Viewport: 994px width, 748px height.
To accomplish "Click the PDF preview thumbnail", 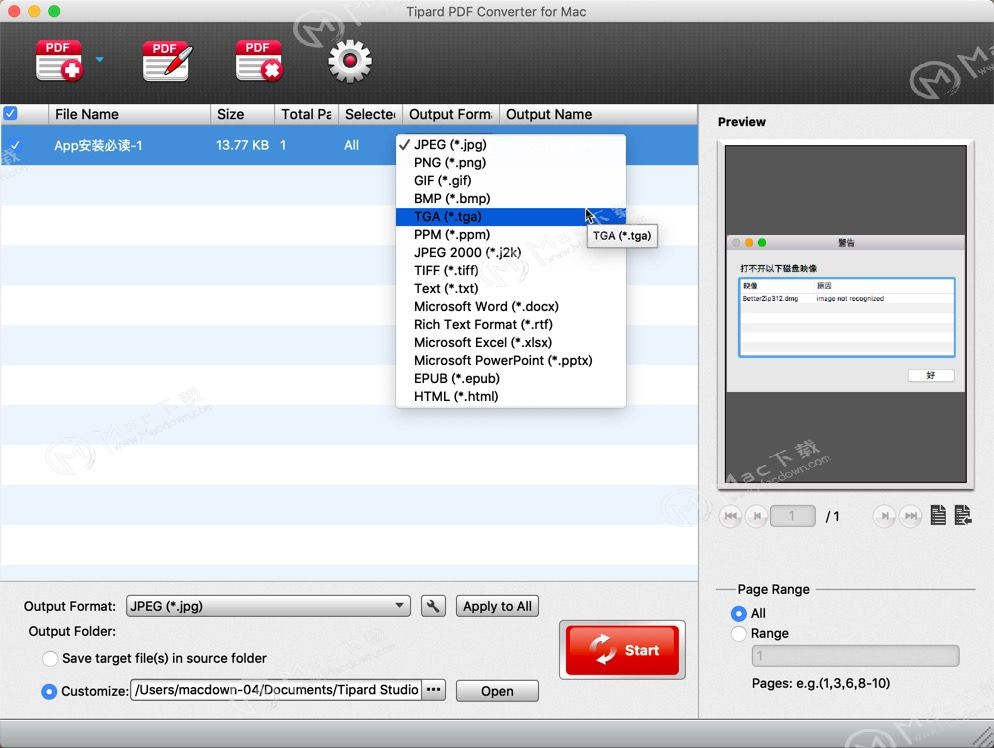I will (x=846, y=314).
